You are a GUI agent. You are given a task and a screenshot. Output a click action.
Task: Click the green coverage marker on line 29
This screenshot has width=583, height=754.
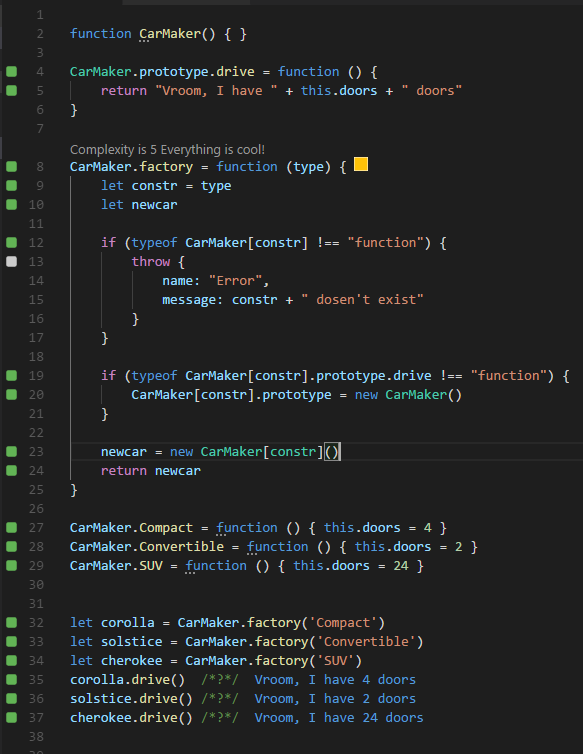click(x=12, y=566)
